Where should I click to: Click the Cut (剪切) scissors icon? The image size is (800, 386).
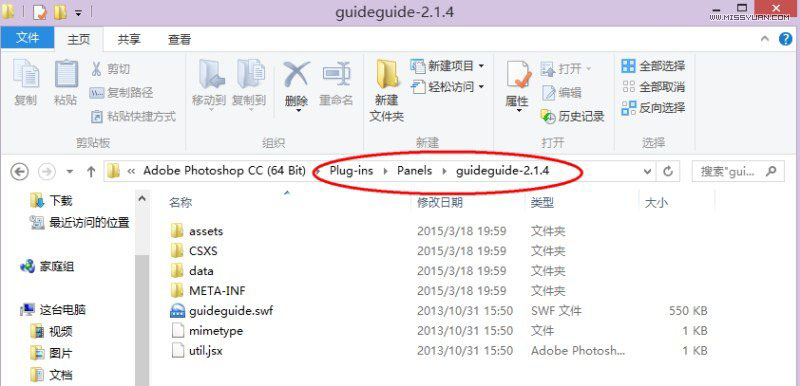(96, 69)
